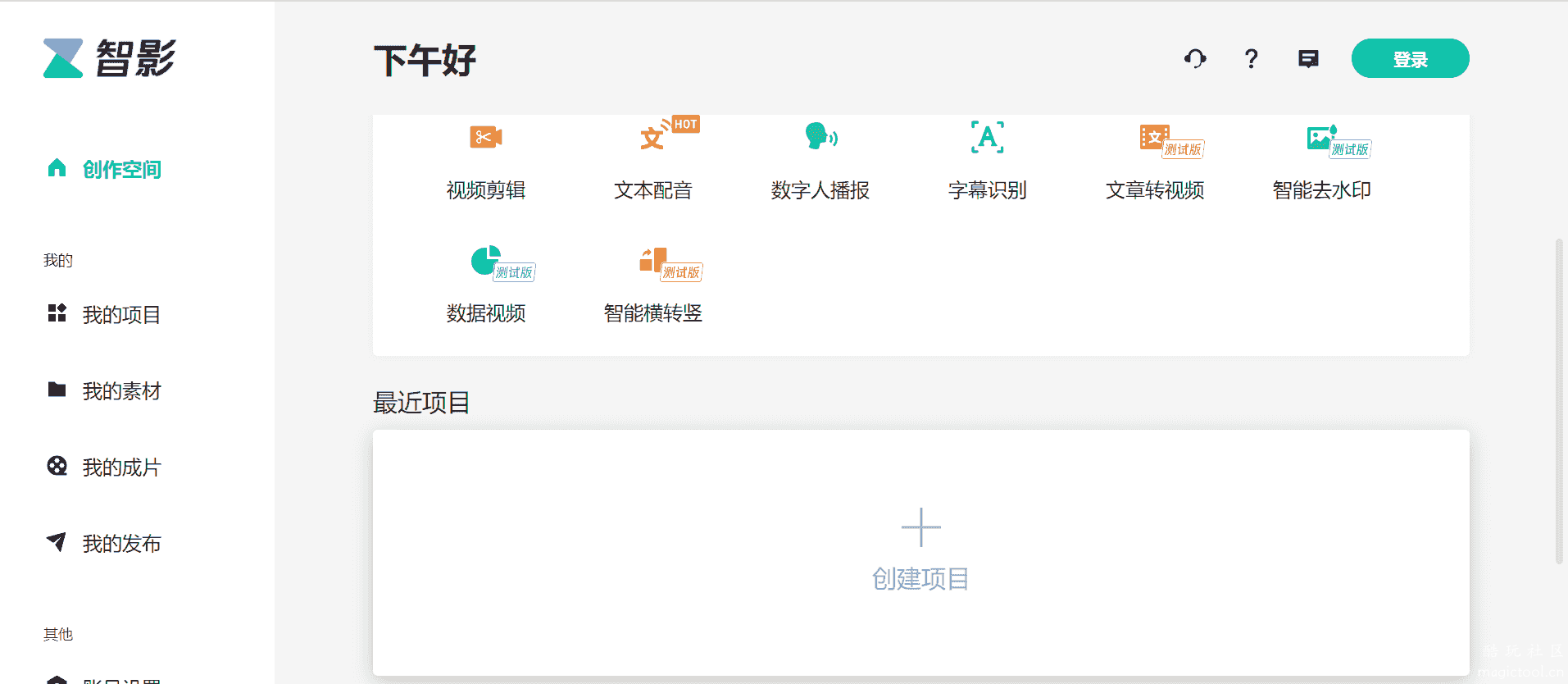Viewport: 1568px width, 684px height.
Task: Select the 文章转视频 film icon
Action: (1171, 141)
